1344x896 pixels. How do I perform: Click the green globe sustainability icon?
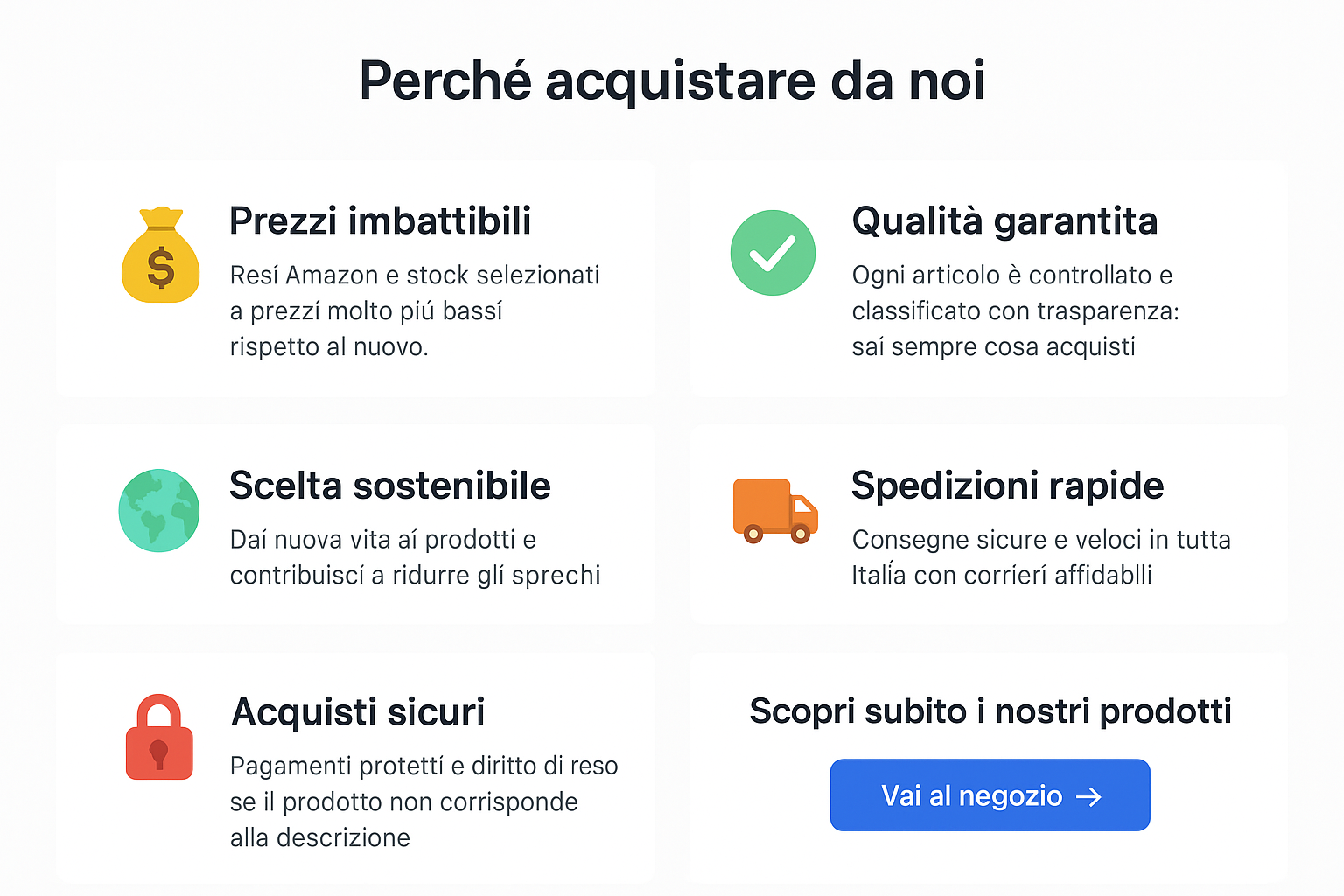click(159, 511)
